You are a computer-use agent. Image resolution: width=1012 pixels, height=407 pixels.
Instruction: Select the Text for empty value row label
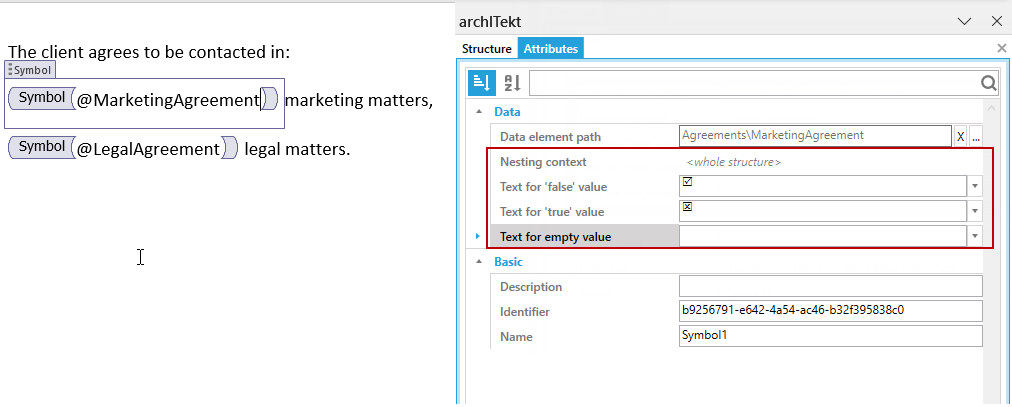click(x=556, y=237)
